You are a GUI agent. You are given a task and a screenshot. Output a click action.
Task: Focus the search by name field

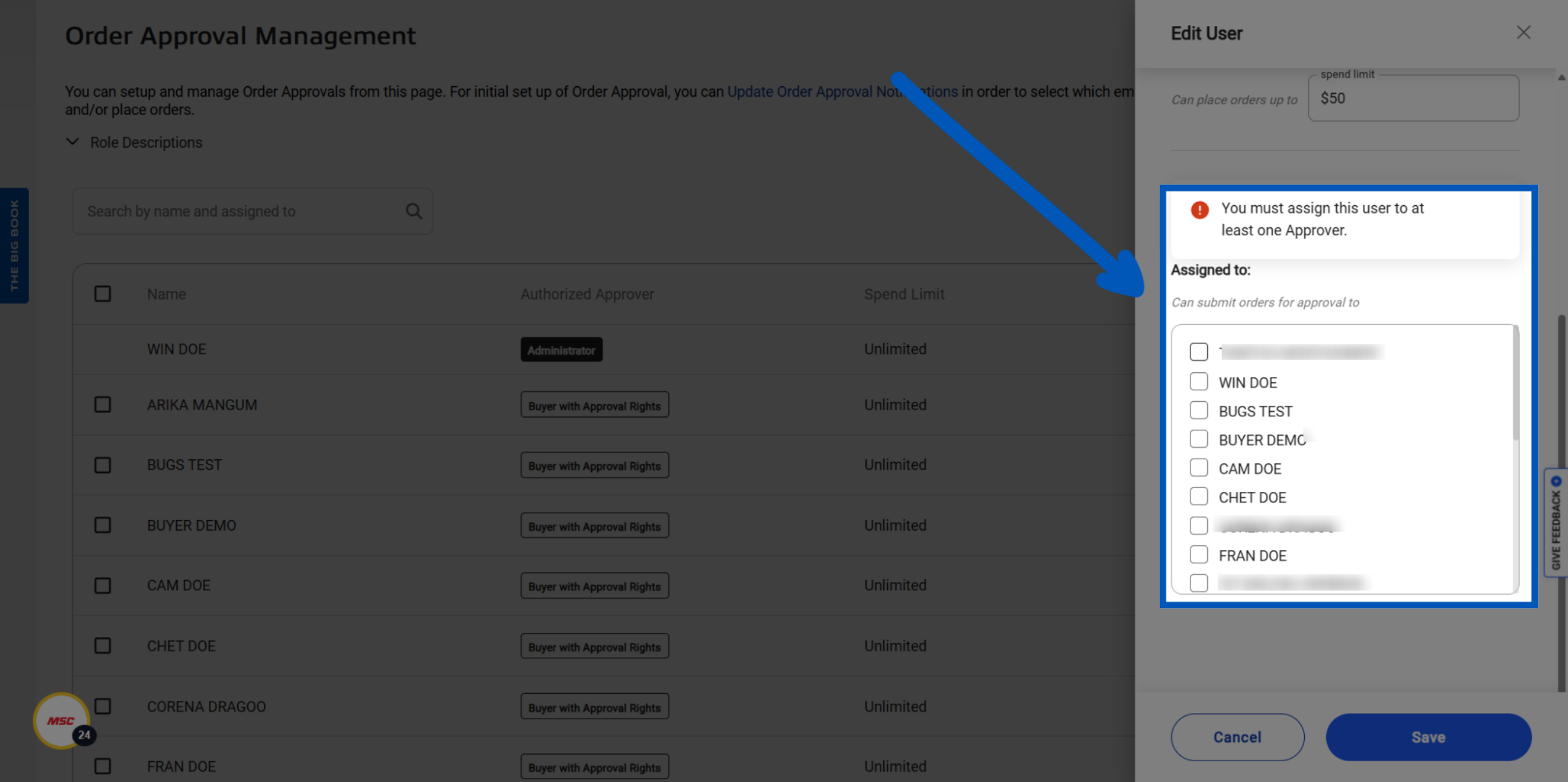(x=253, y=211)
